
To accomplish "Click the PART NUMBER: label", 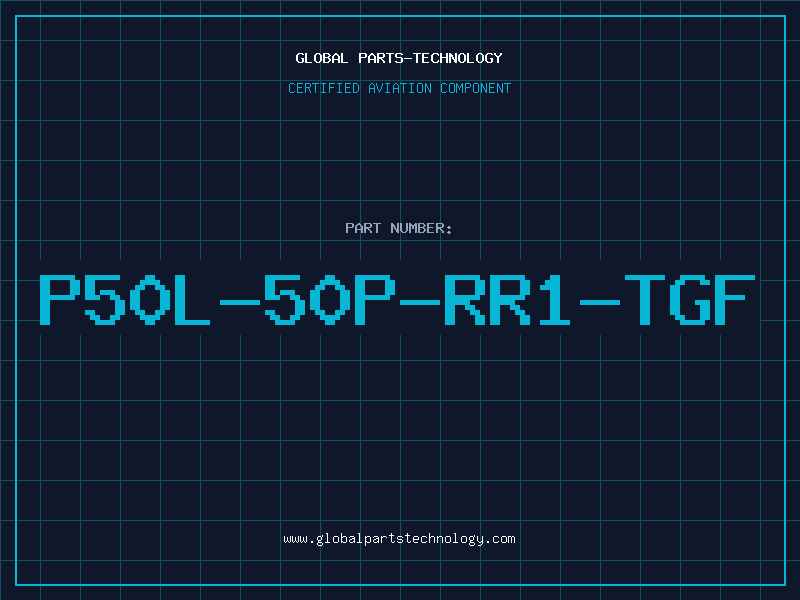I will point(398,228).
